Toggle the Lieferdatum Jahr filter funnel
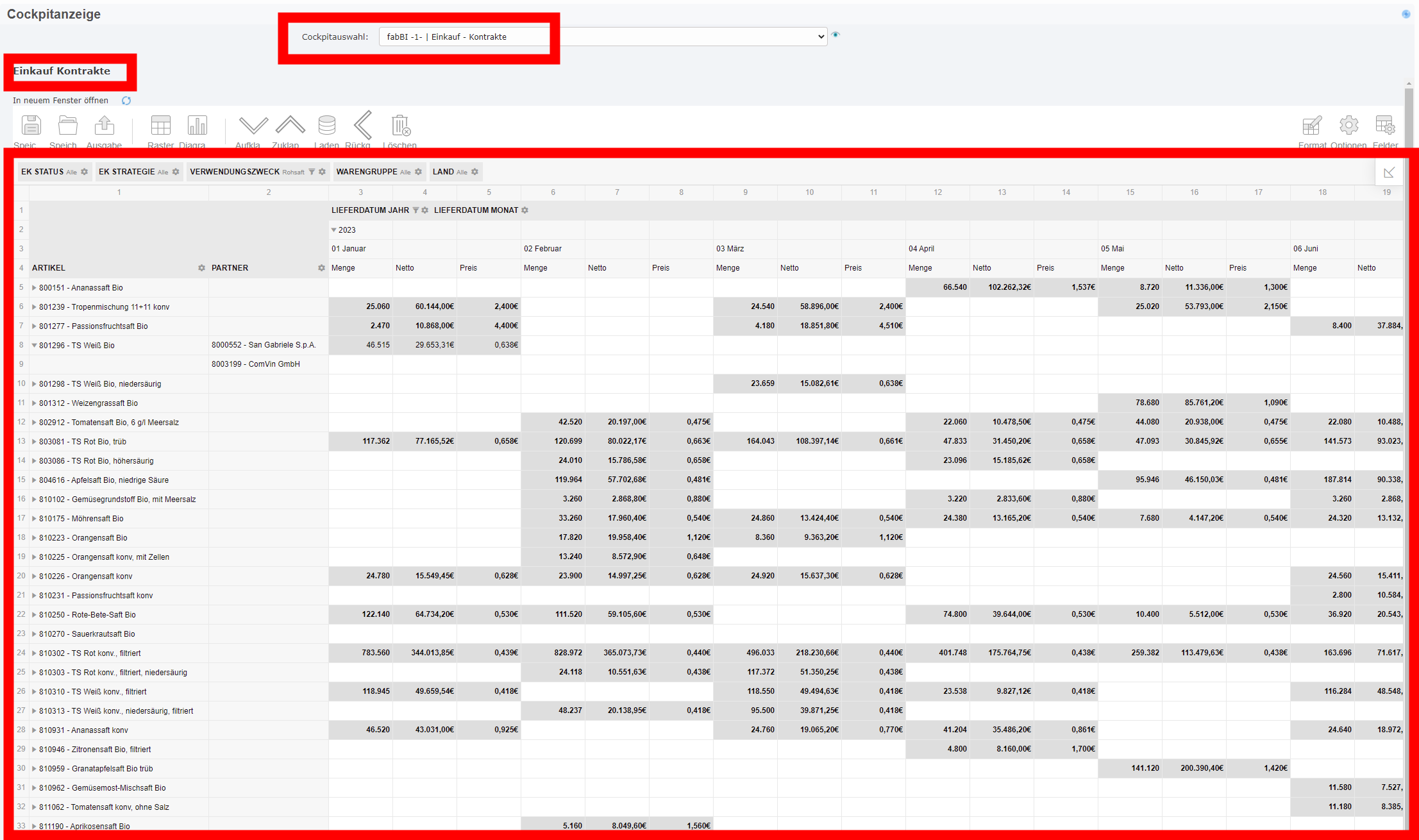The height and width of the screenshot is (840, 1419). coord(416,210)
